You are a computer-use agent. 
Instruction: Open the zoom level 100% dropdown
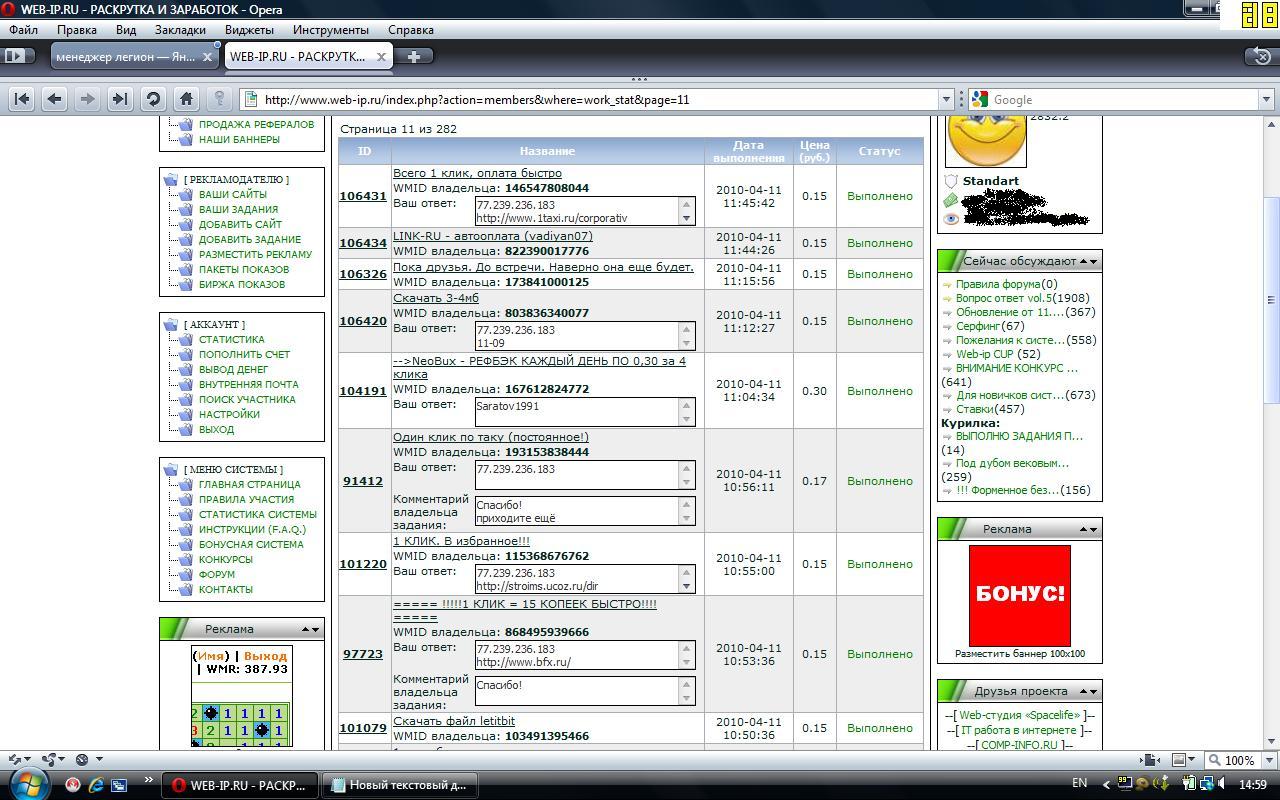point(1266,760)
